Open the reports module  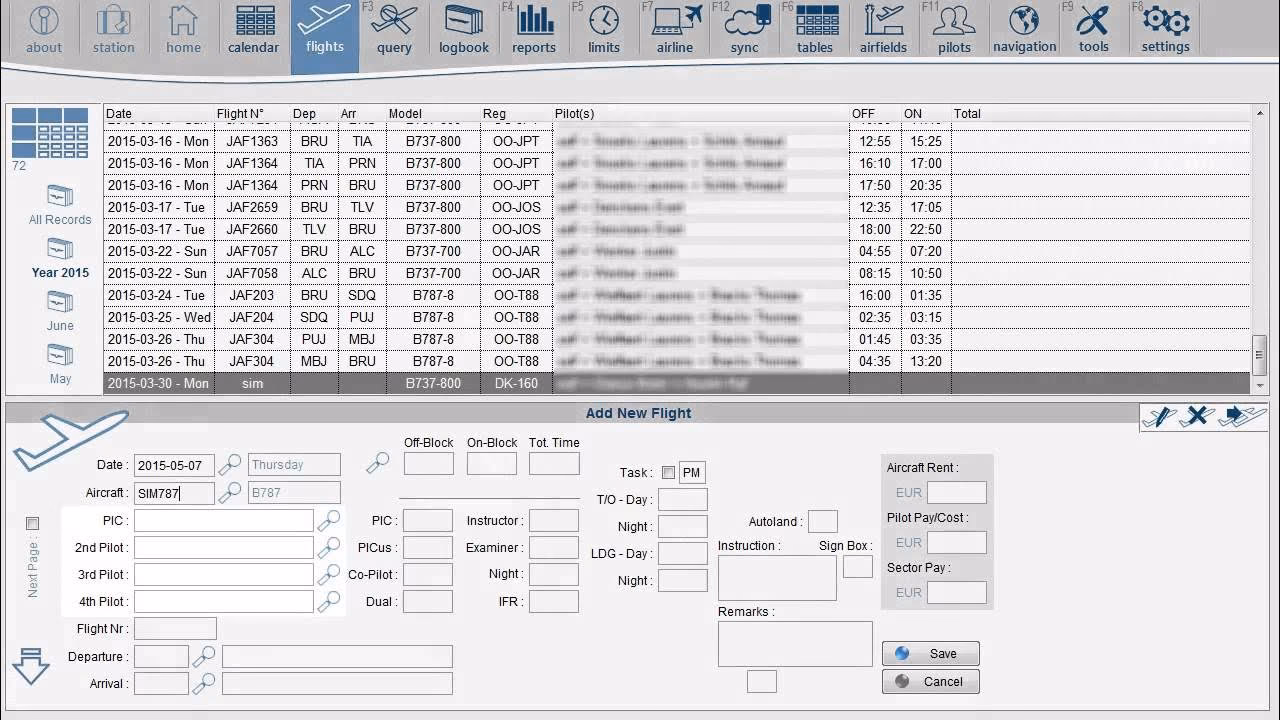[533, 28]
